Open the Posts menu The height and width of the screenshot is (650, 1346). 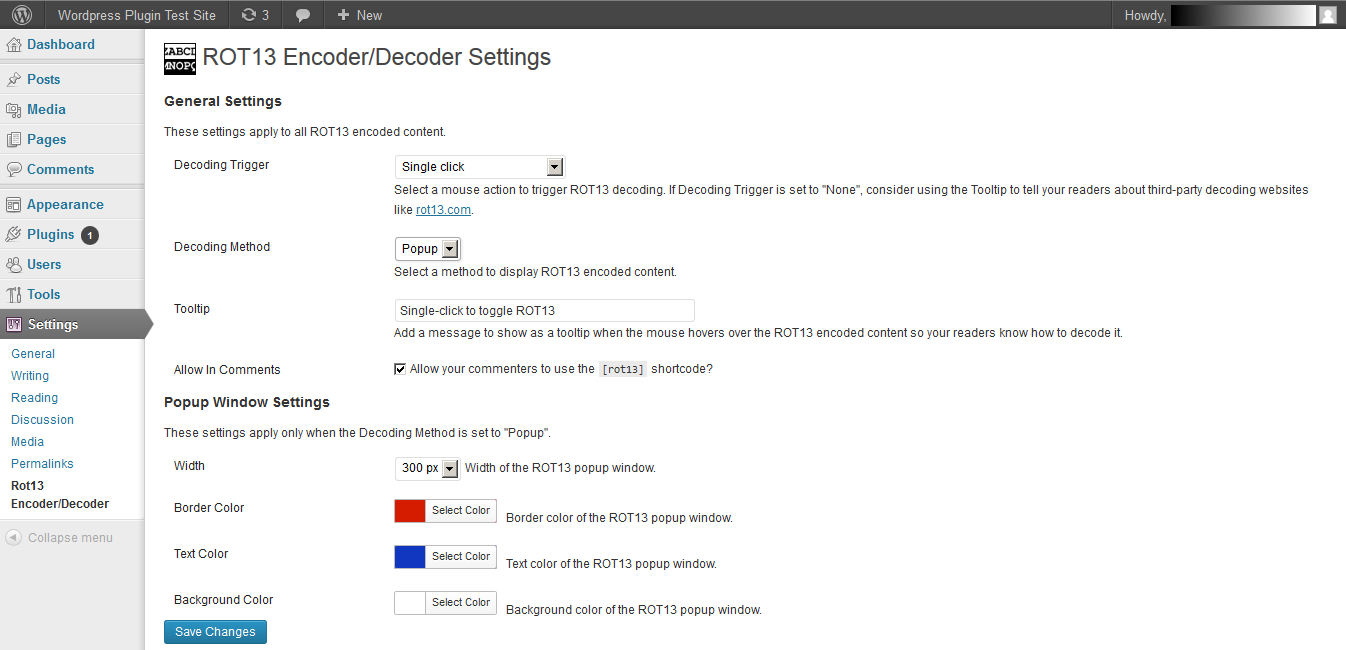click(44, 79)
